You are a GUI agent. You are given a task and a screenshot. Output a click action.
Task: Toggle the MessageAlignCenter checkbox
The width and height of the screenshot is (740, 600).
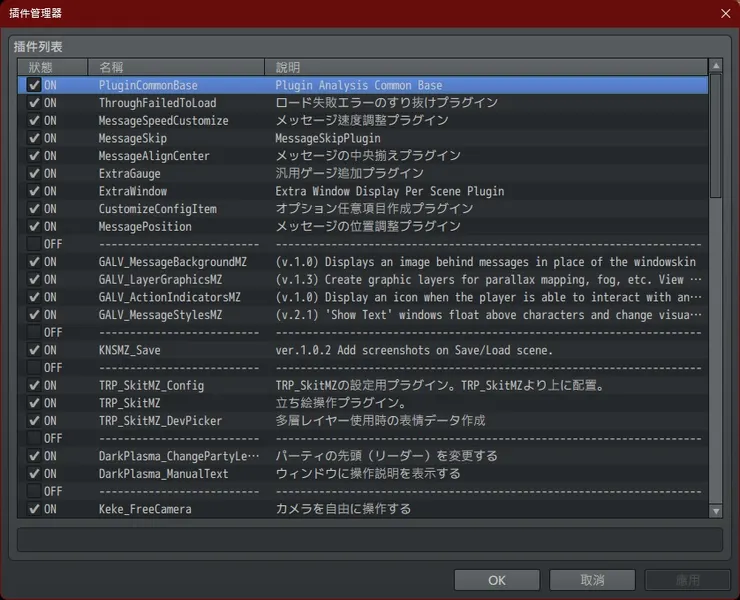34,155
